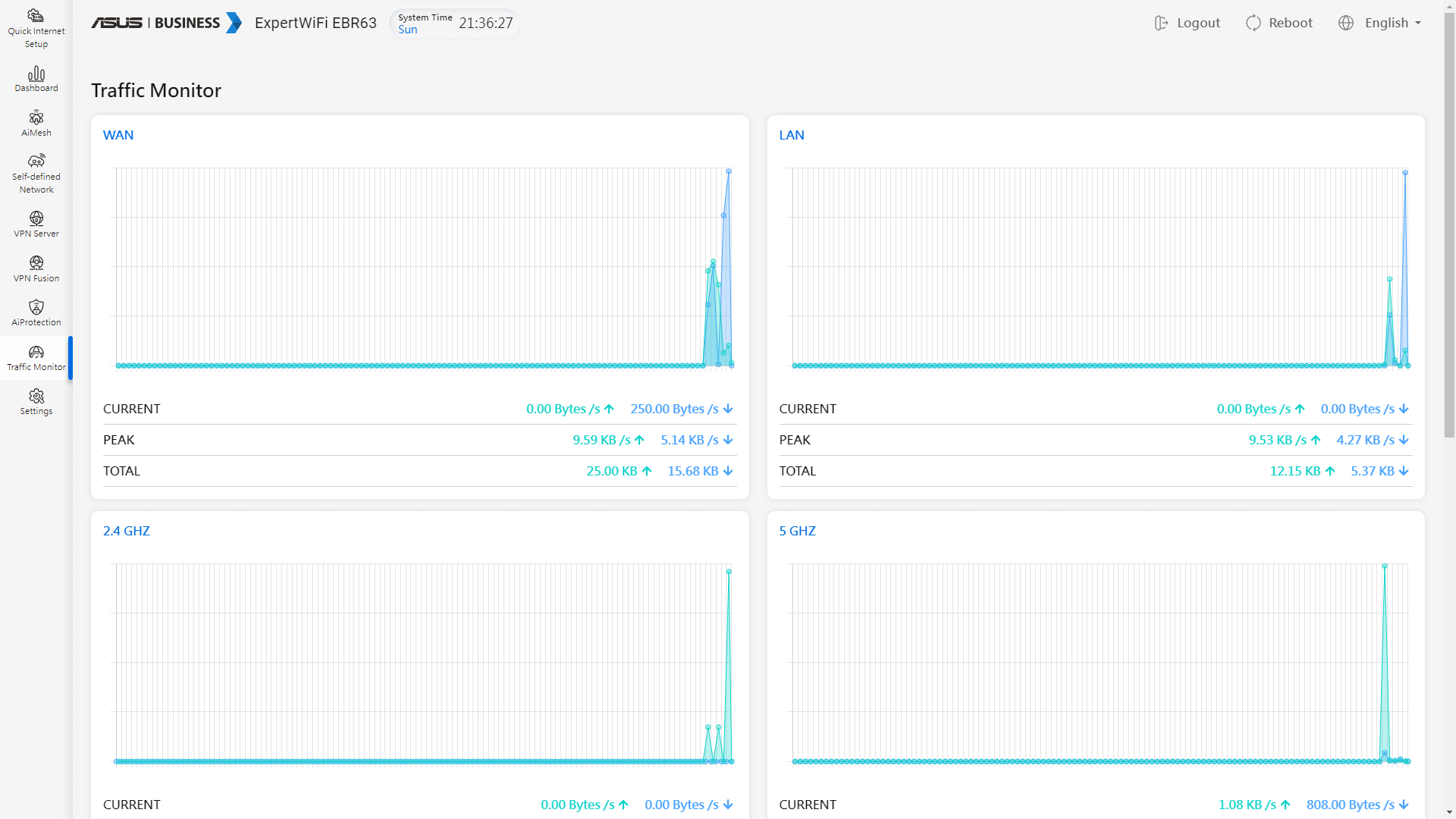Viewport: 1456px width, 819px height.
Task: Open the Quick Internet Setup icon
Action: tap(36, 17)
